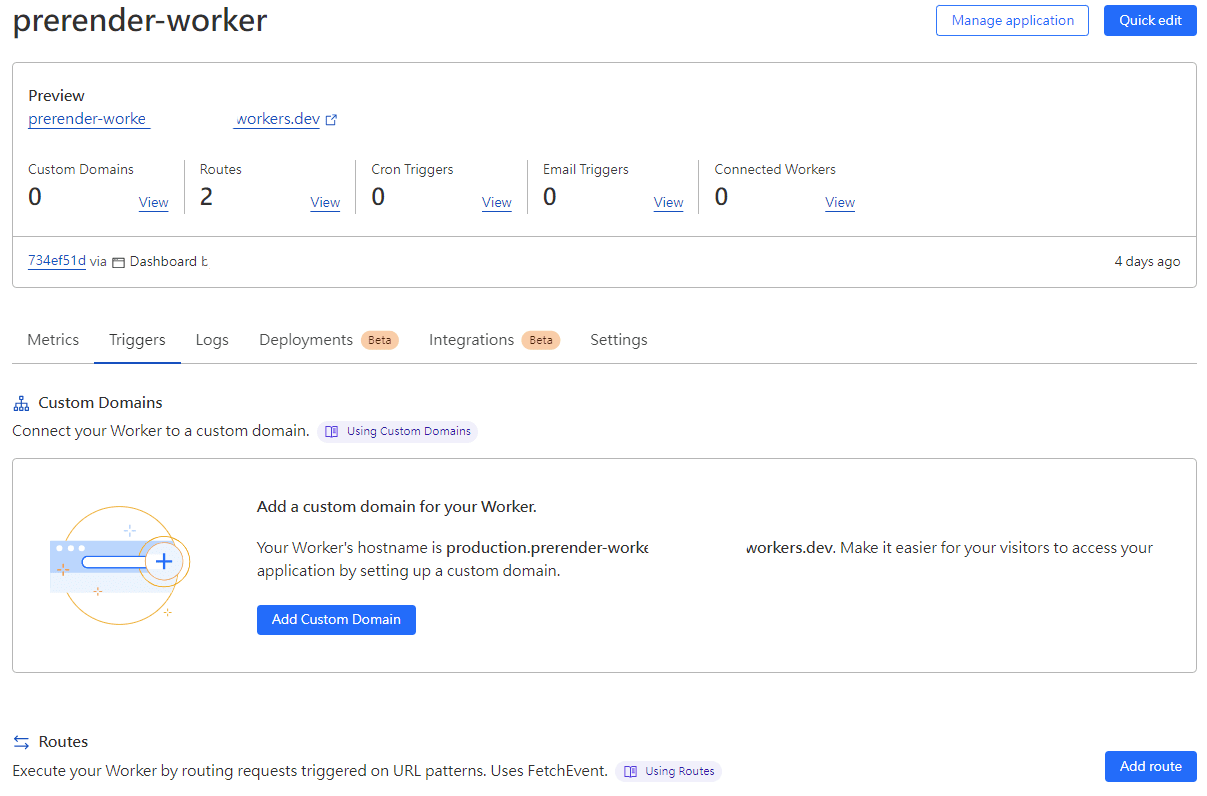Click the '4 days ago' timestamp
Image resolution: width=1207 pixels, height=796 pixels.
coord(1147,262)
